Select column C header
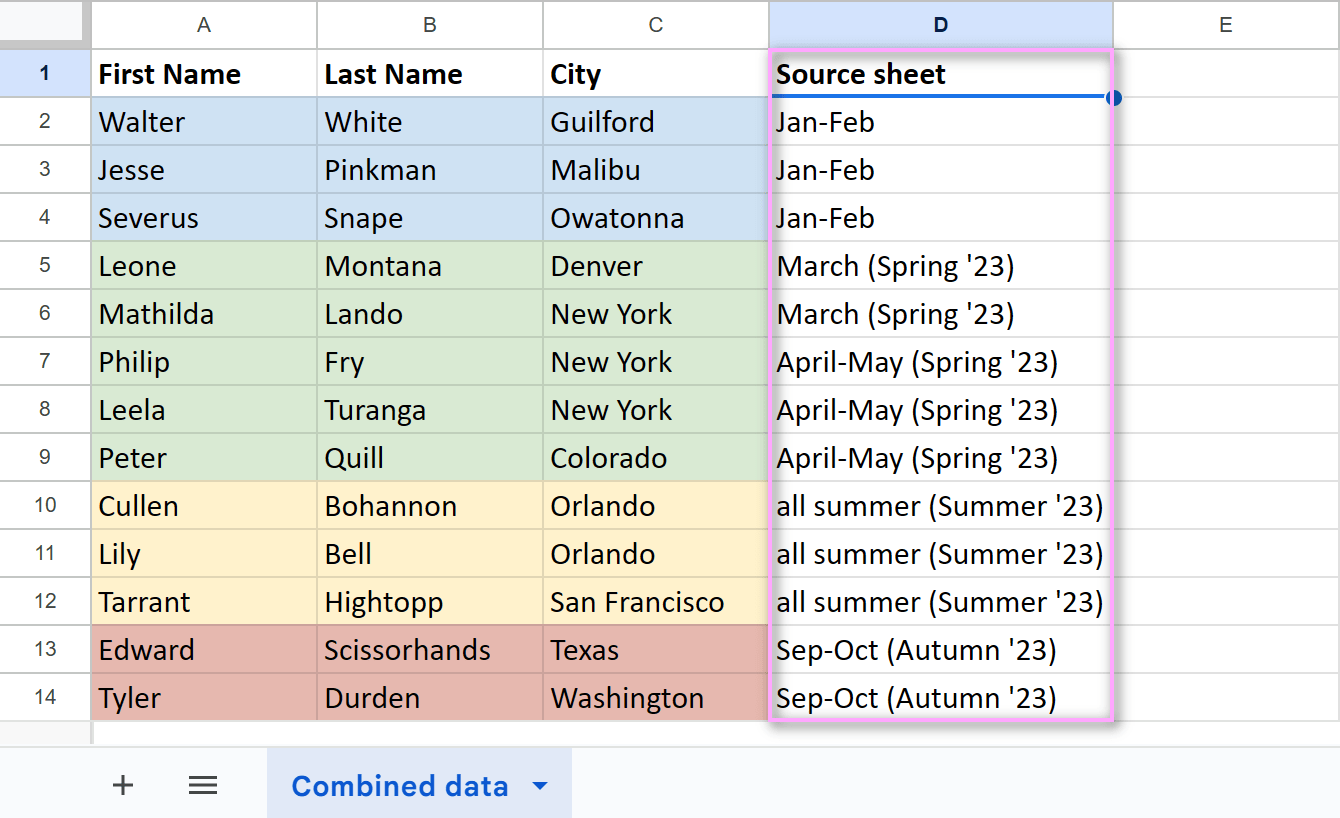This screenshot has height=818, width=1340. click(656, 25)
